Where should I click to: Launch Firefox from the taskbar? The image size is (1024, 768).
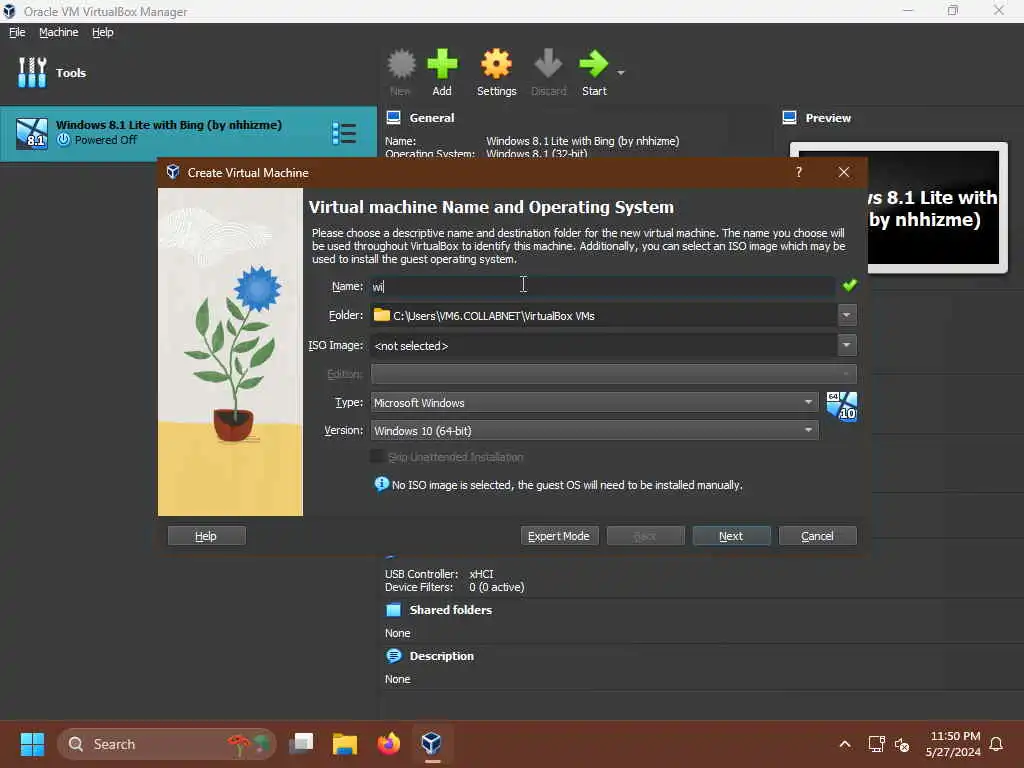tap(389, 744)
